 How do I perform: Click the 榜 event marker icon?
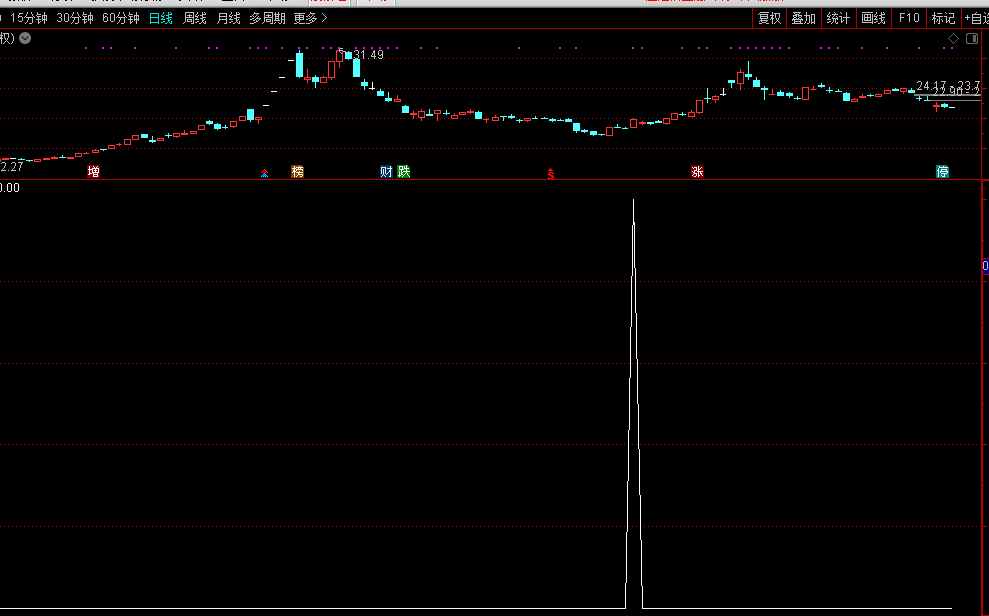pos(297,172)
